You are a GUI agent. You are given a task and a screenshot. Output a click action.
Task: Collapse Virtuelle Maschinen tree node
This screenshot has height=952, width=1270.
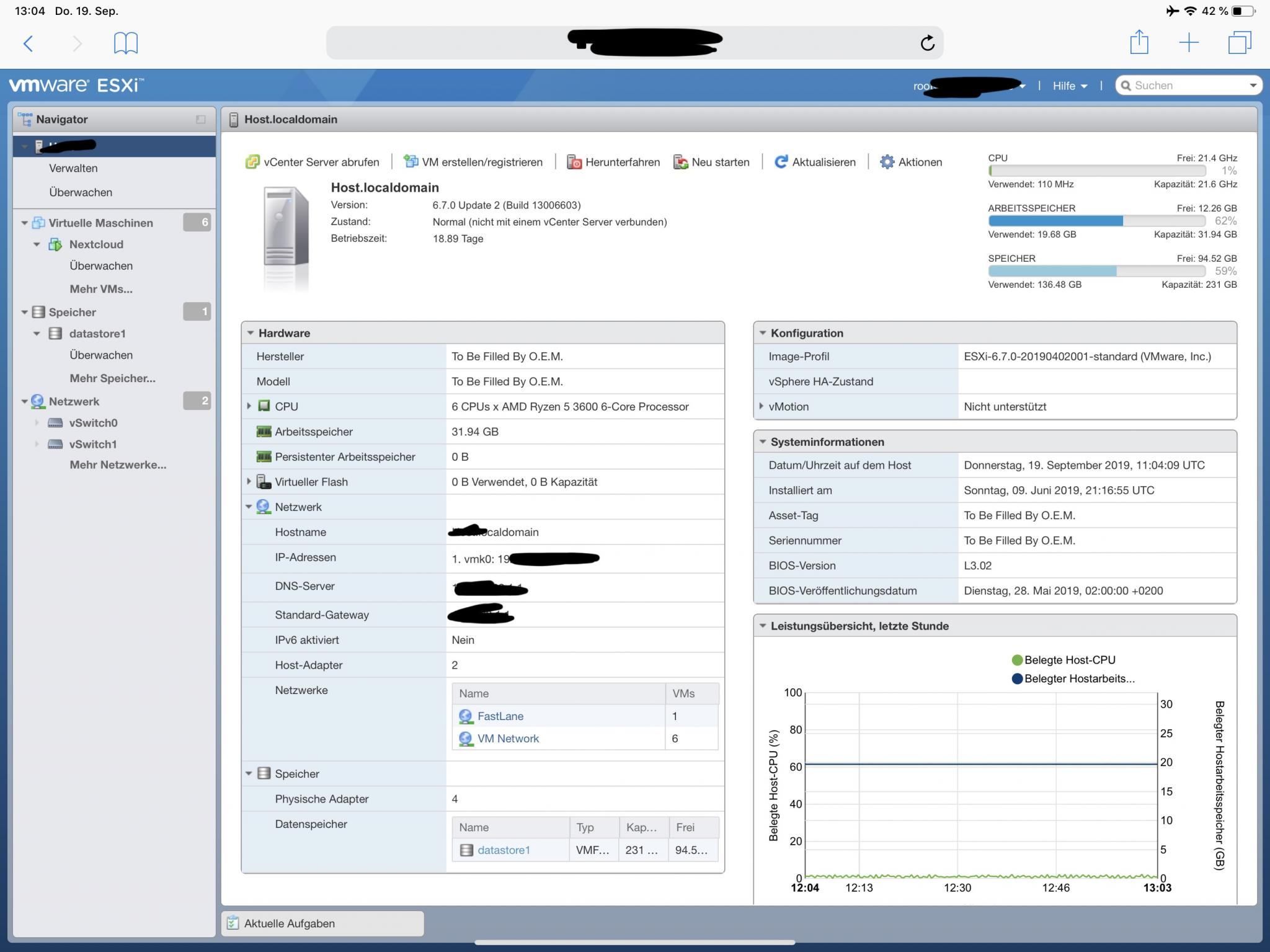pos(24,223)
